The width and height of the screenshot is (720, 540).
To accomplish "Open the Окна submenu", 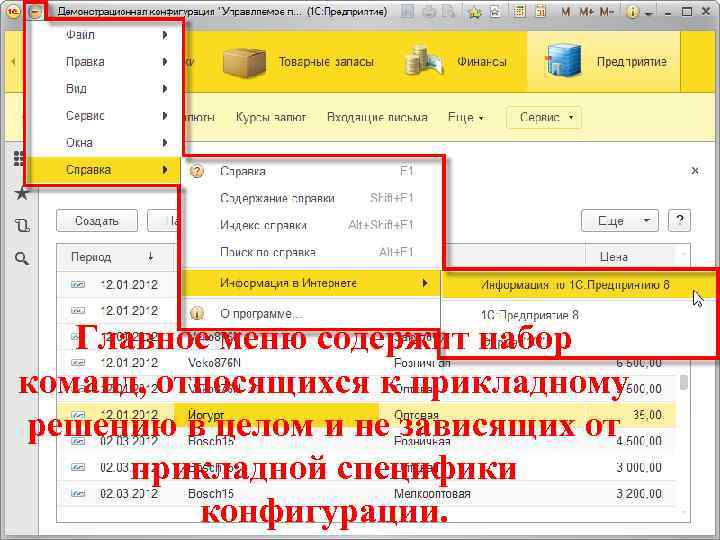I will (x=103, y=143).
